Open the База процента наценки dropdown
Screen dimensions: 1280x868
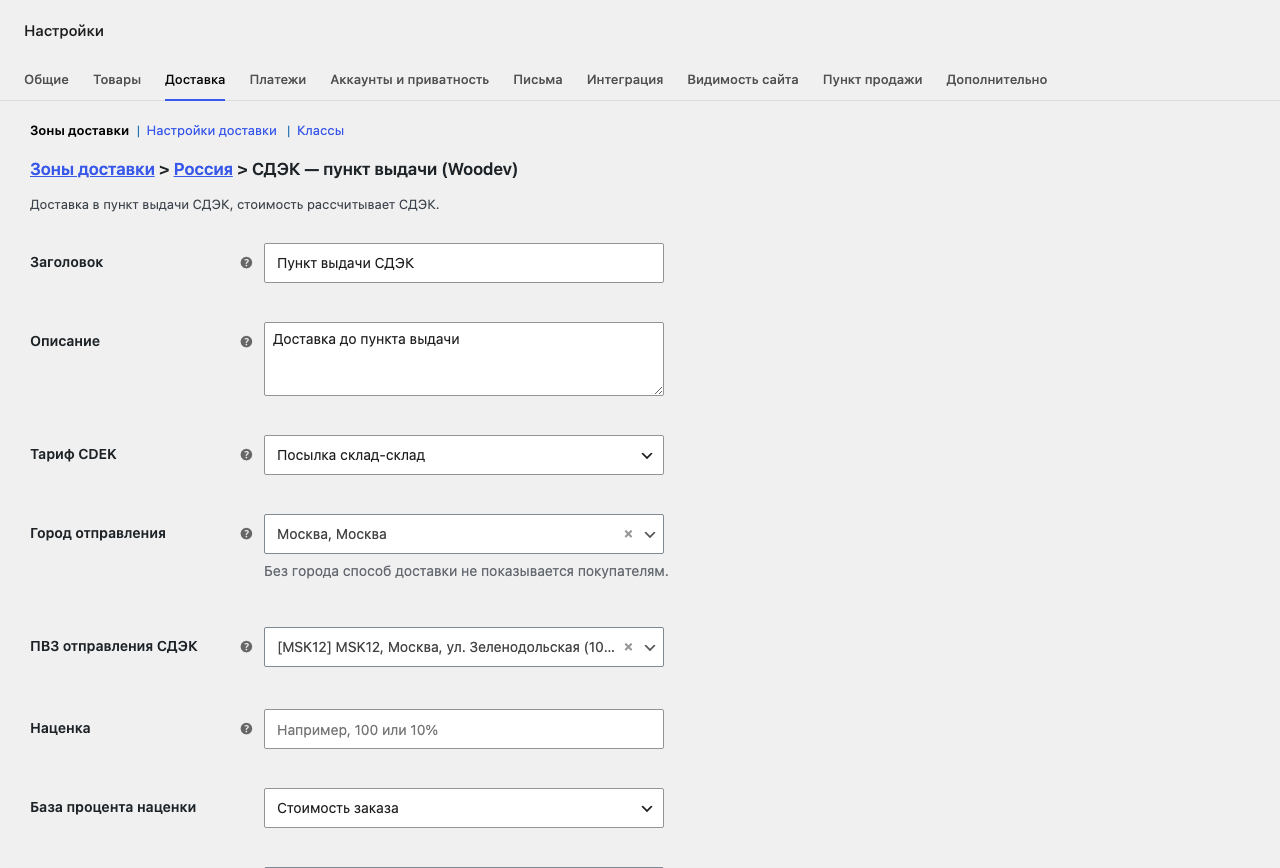[464, 808]
